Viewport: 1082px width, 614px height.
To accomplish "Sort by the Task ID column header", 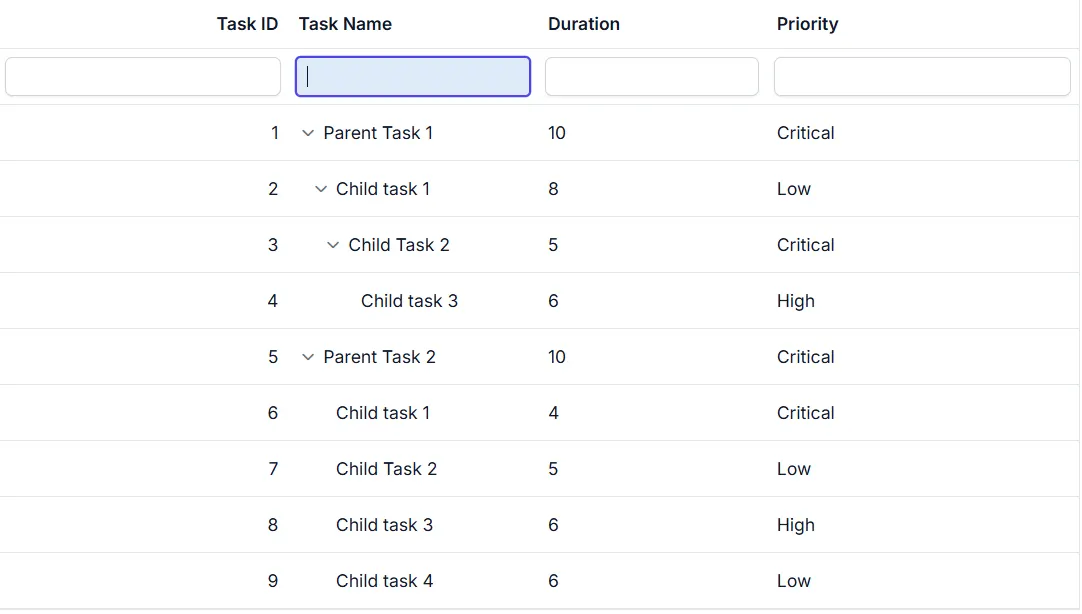I will [247, 24].
